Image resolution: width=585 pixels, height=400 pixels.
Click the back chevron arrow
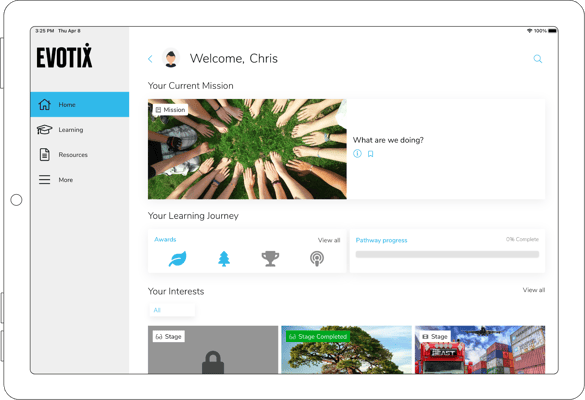pyautogui.click(x=150, y=59)
